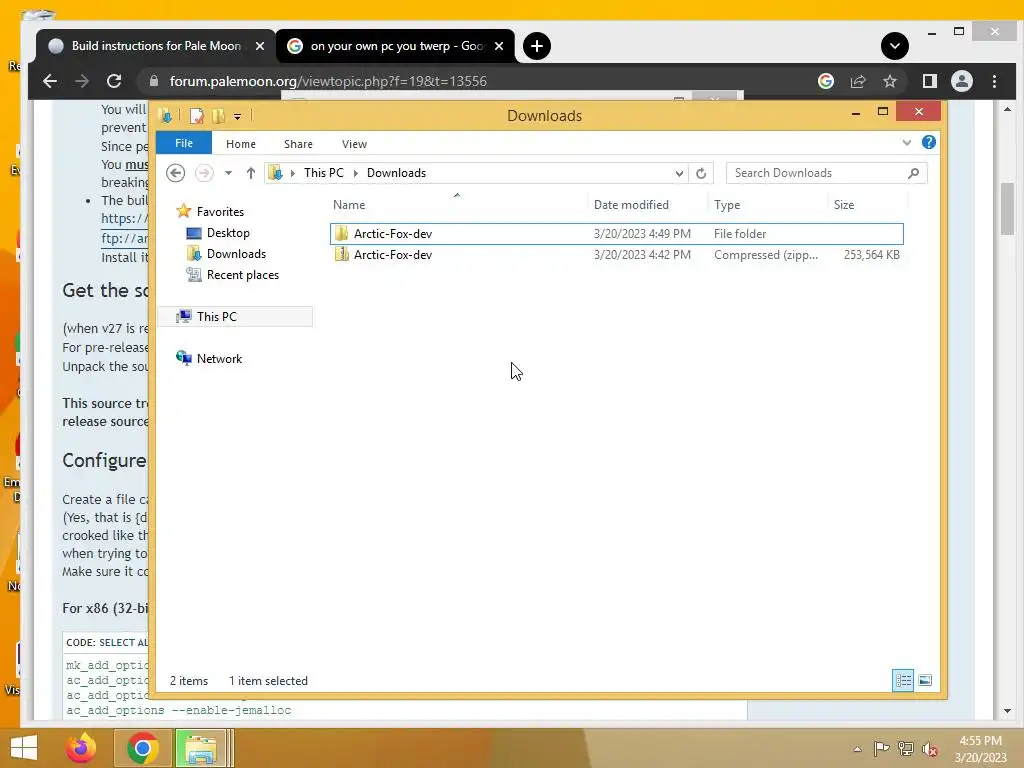Switch to details view layout

coord(903,680)
